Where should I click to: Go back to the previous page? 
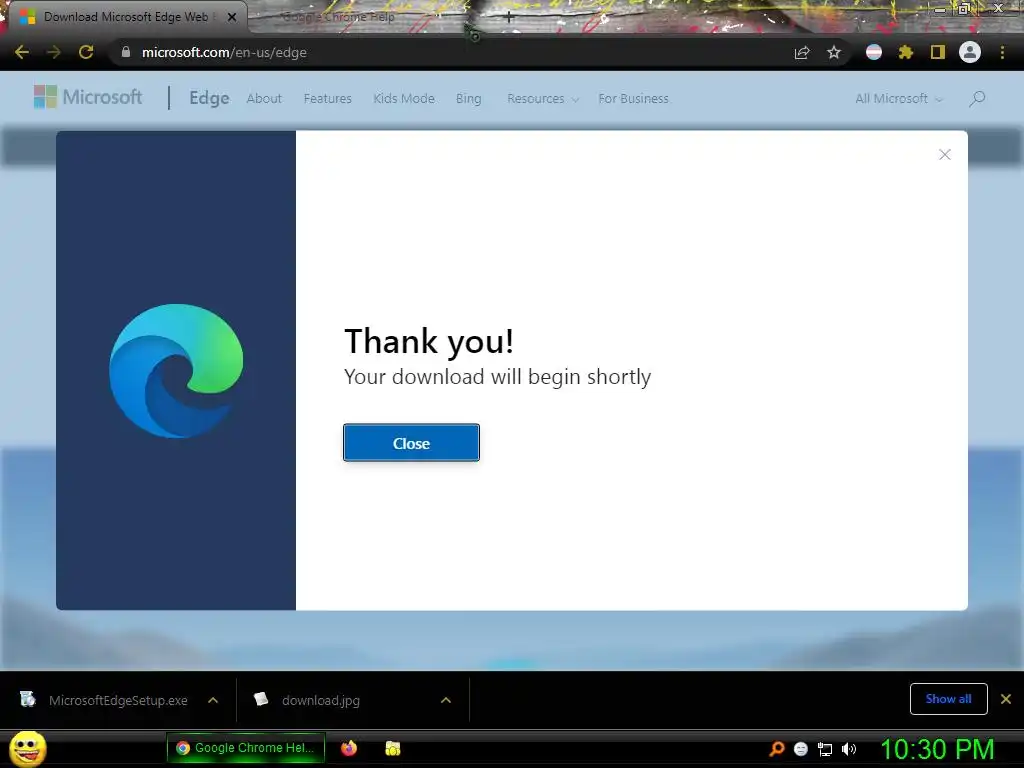click(22, 52)
